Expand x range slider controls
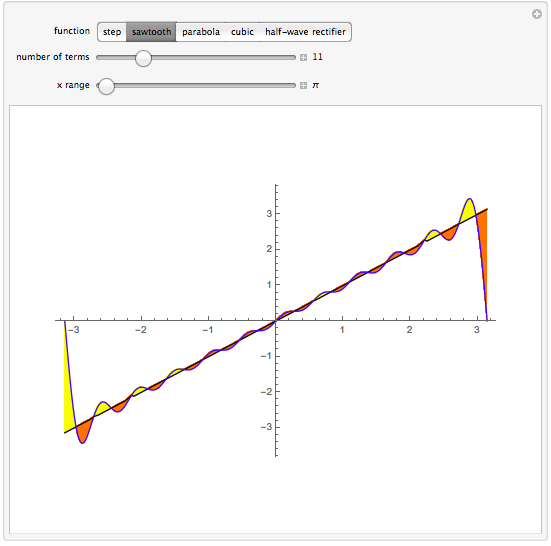Image resolution: width=551 pixels, height=546 pixels. tap(303, 85)
